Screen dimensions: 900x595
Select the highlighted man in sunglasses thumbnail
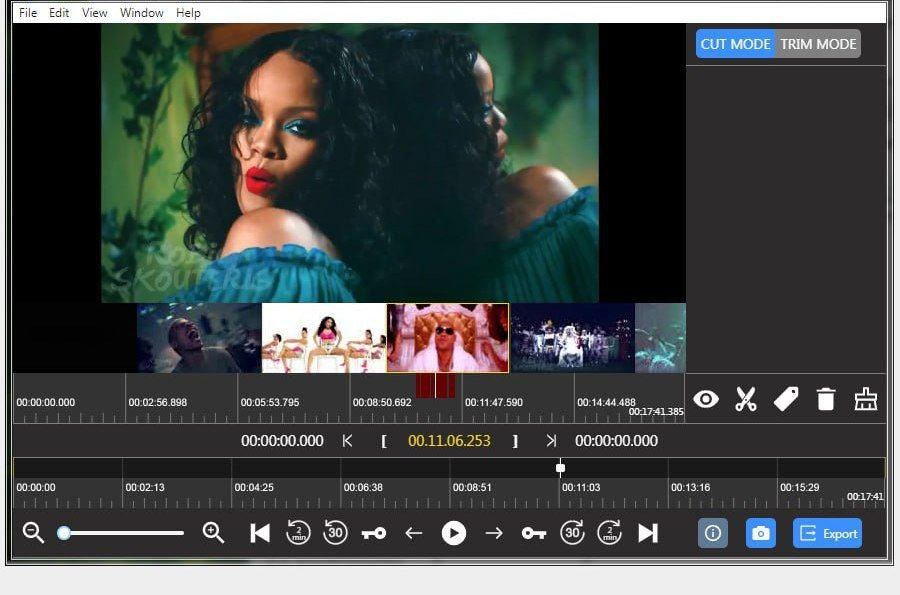[x=448, y=338]
